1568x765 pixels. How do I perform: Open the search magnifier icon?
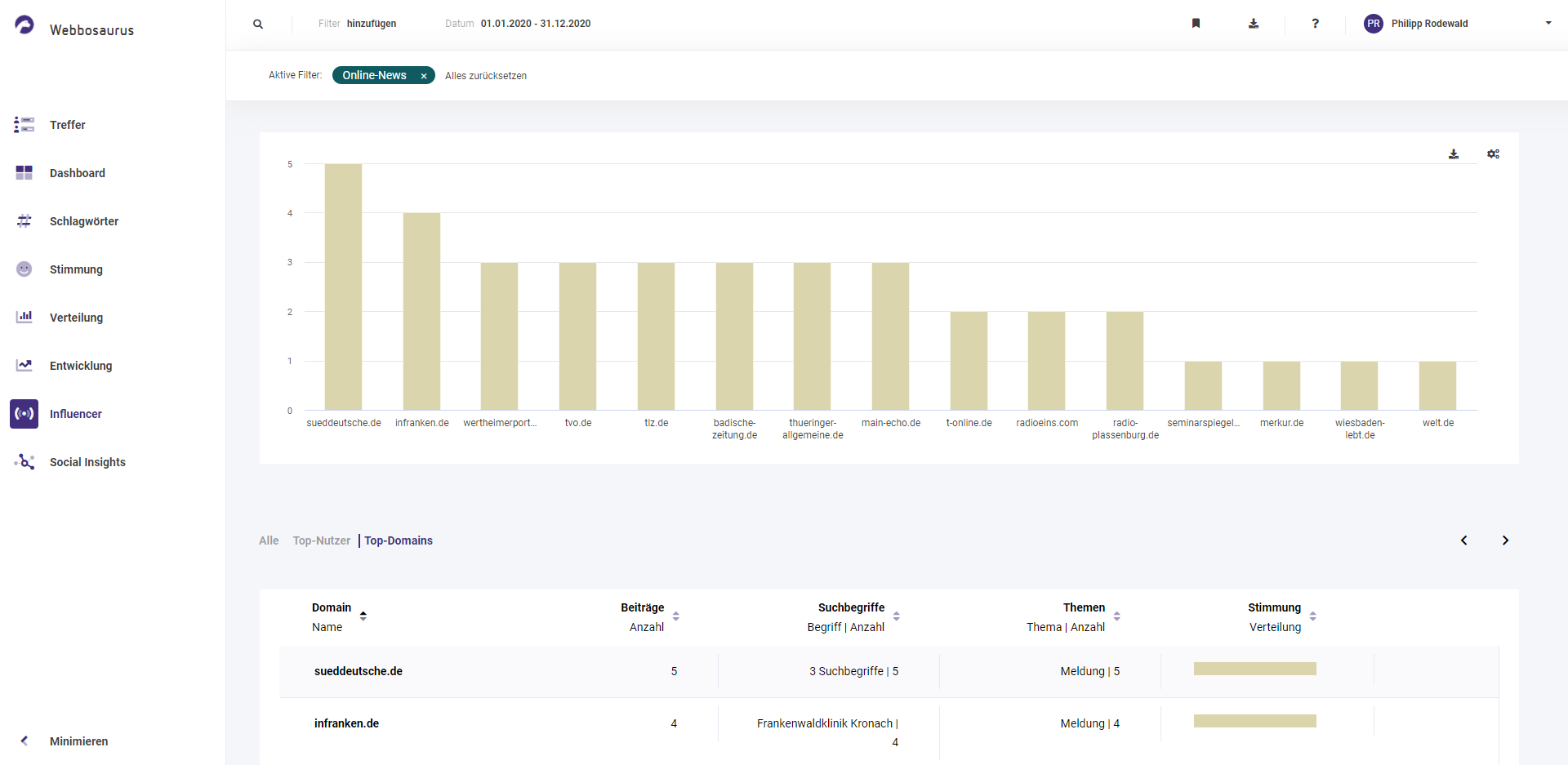click(x=258, y=24)
